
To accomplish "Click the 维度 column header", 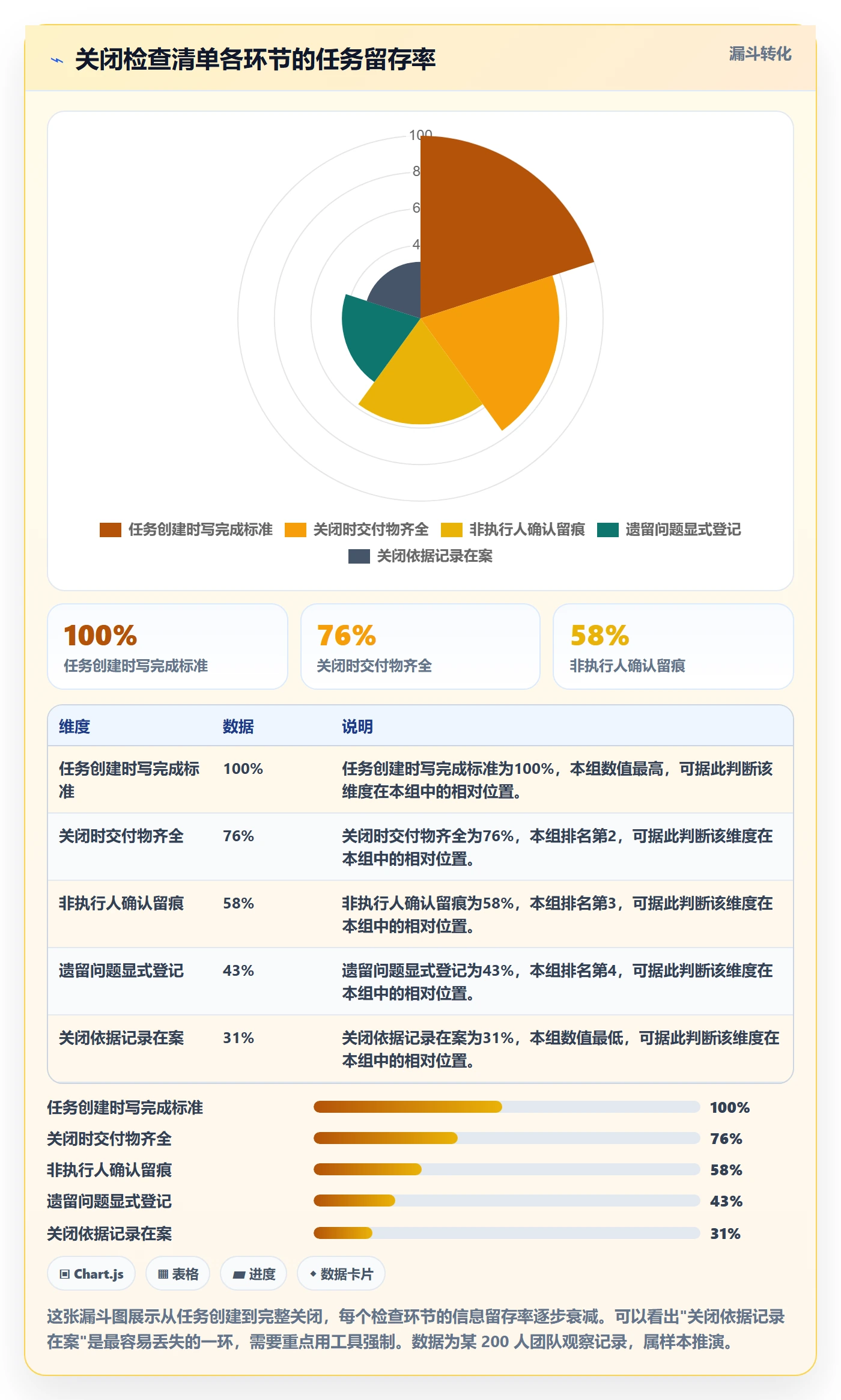I will [74, 726].
